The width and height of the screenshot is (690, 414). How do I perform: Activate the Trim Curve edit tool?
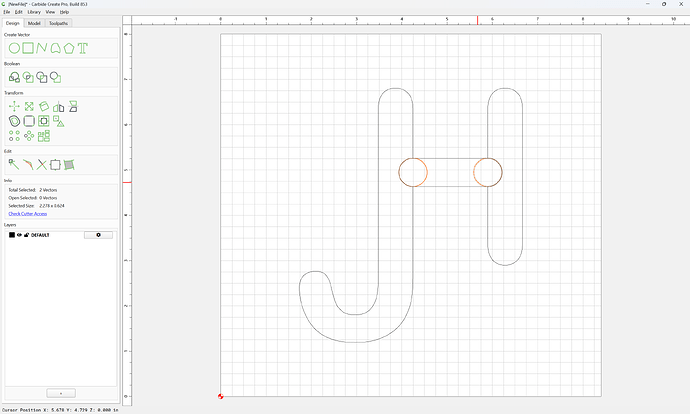28,165
